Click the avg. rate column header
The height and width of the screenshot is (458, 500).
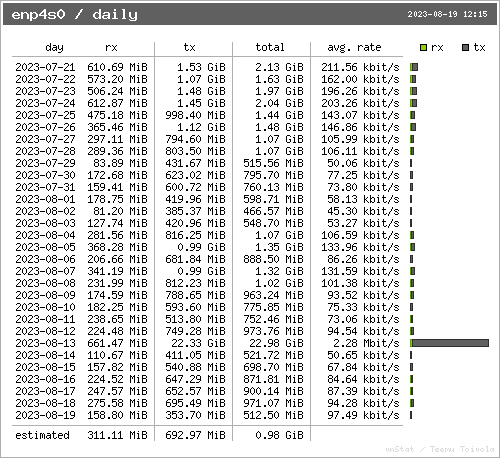(354, 48)
